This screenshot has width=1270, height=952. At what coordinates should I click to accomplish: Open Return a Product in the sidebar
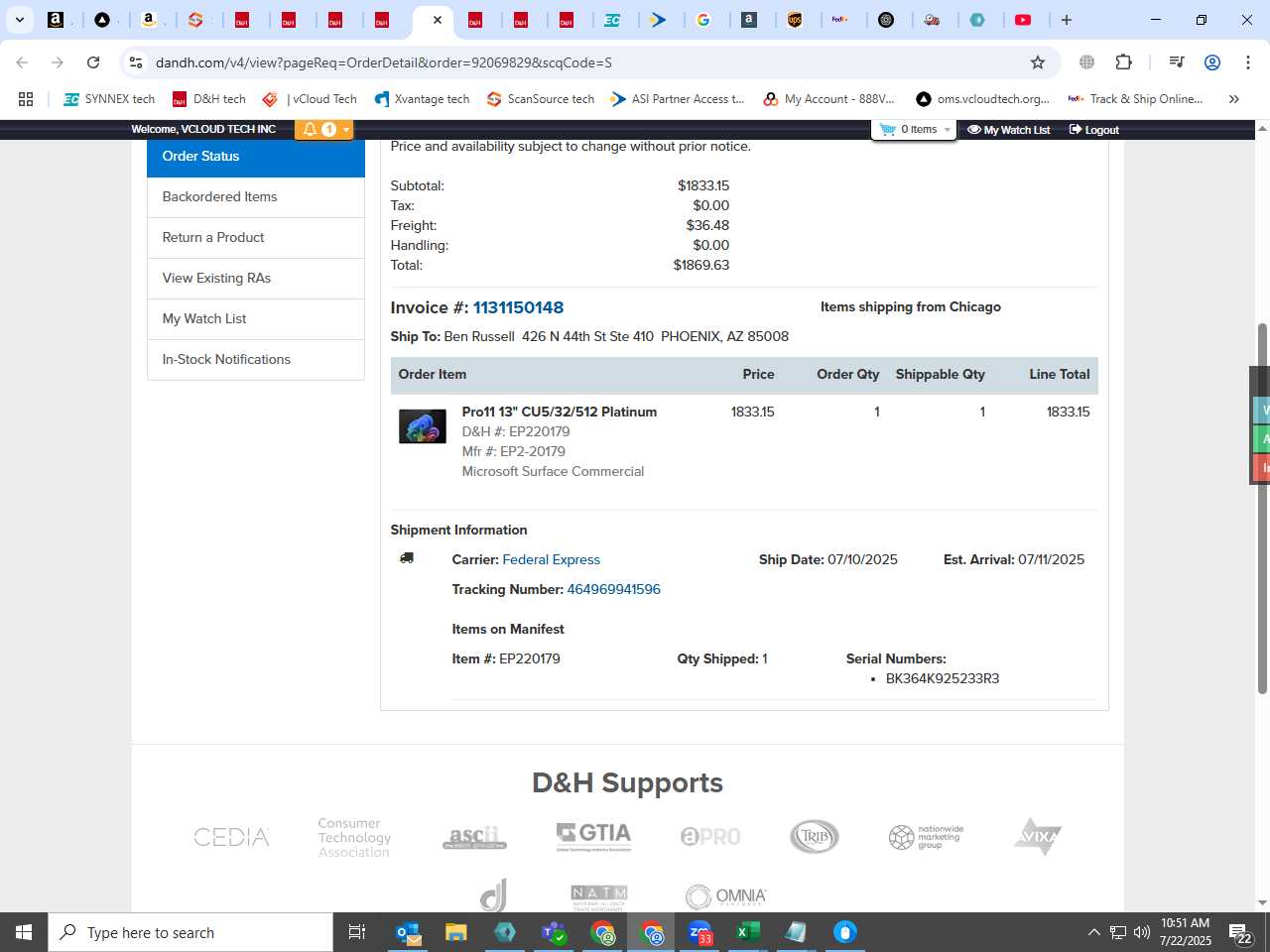(256, 238)
